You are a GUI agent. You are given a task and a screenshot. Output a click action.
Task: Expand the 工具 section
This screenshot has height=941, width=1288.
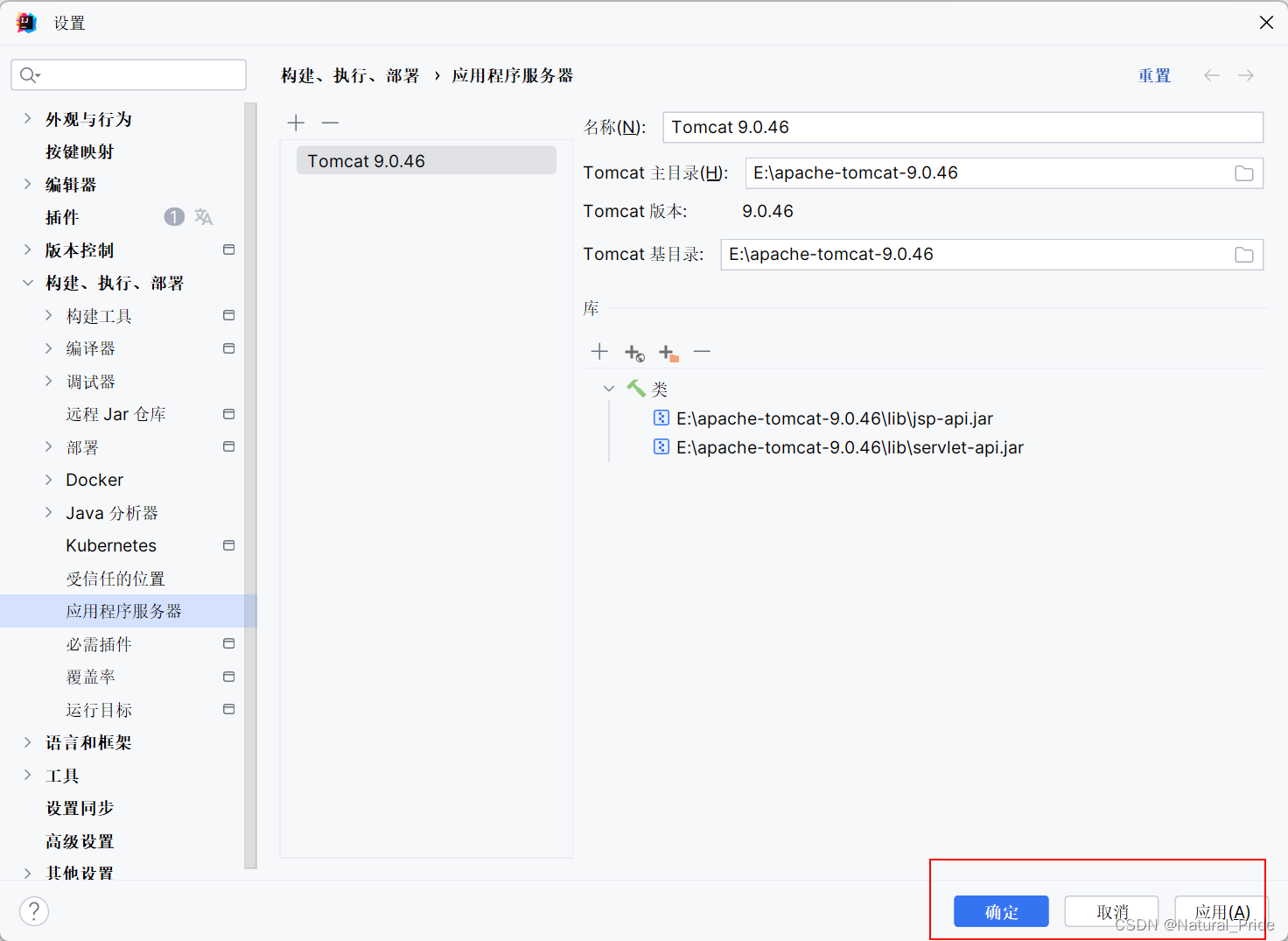(27, 775)
